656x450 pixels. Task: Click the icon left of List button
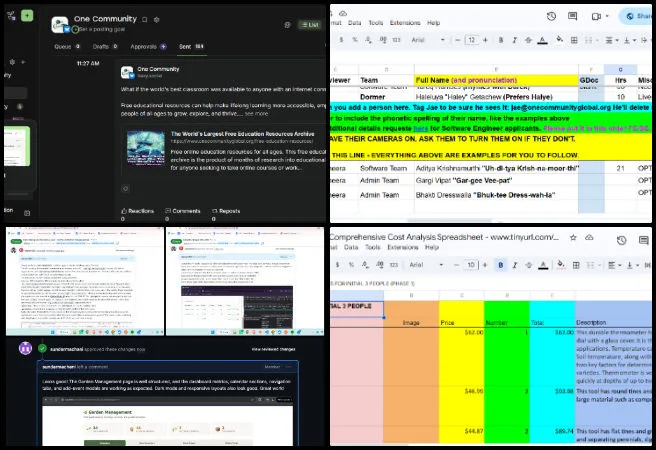tap(287, 25)
